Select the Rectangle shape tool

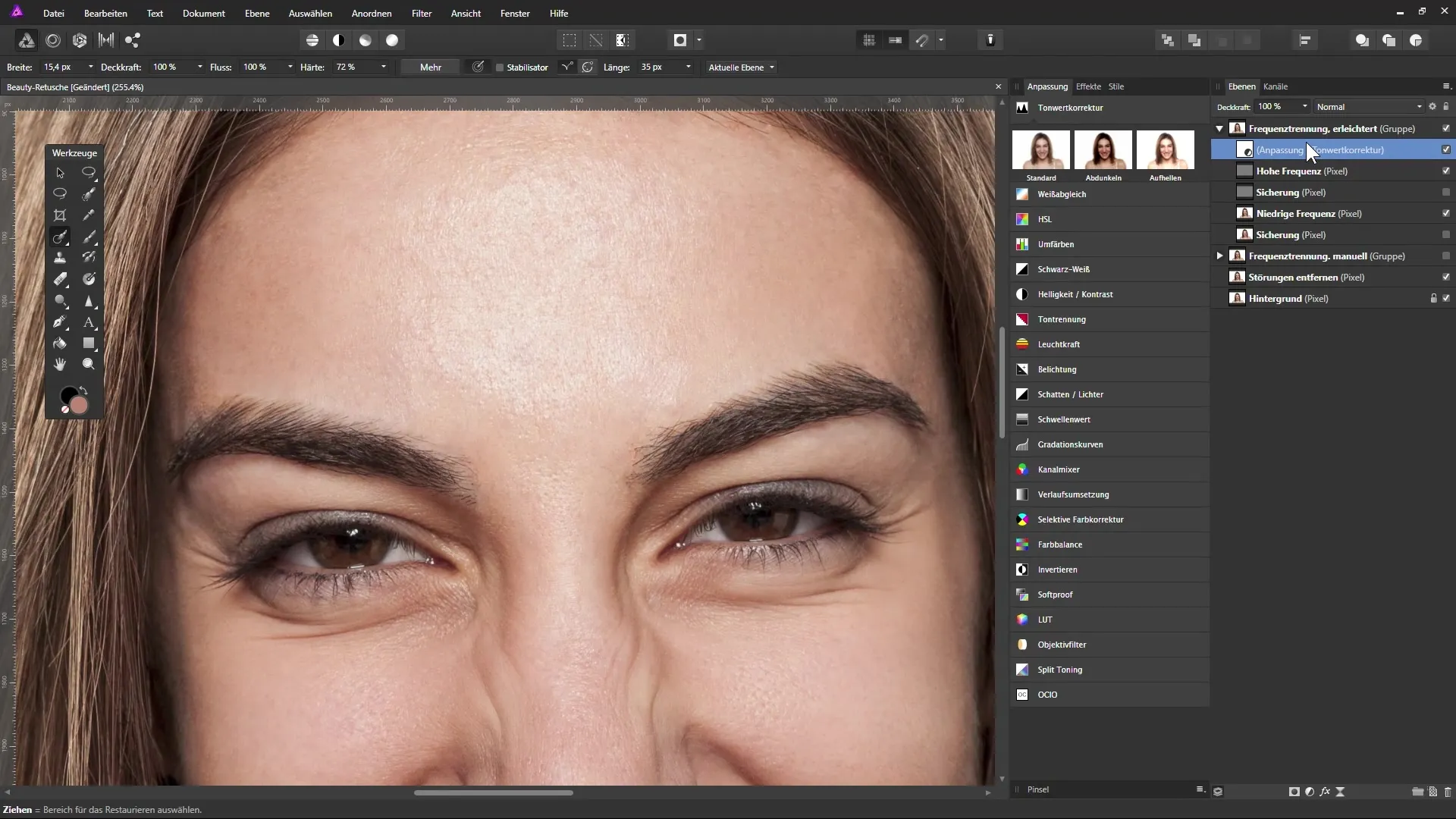pos(89,343)
